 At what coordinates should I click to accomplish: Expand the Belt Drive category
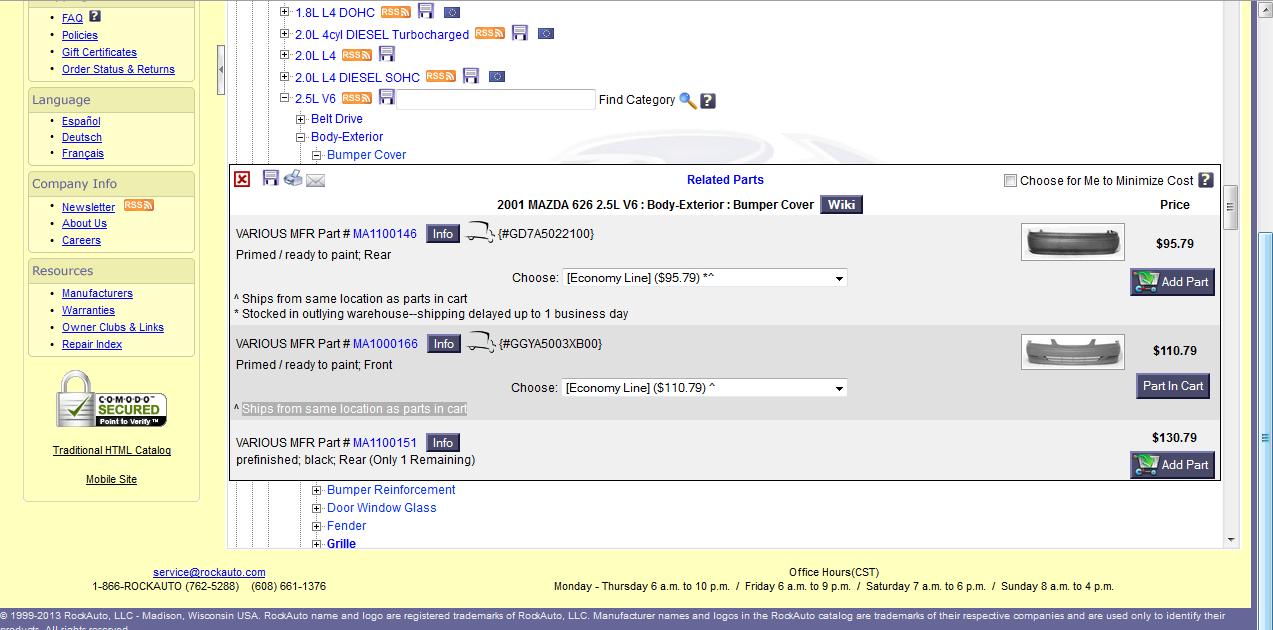click(301, 119)
